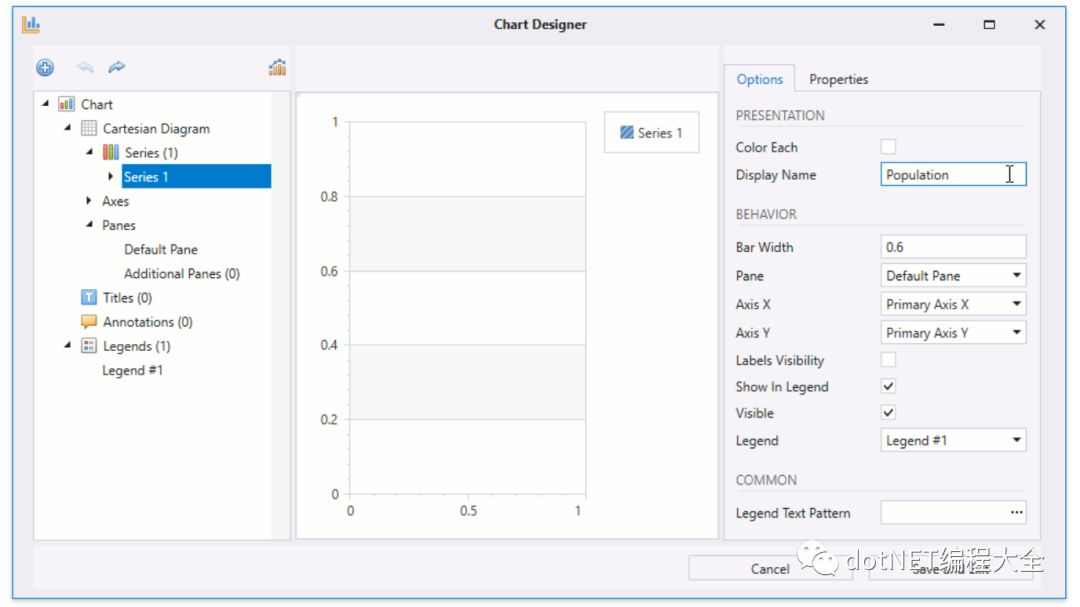
Task: Click the Redo arrow icon
Action: 116,67
